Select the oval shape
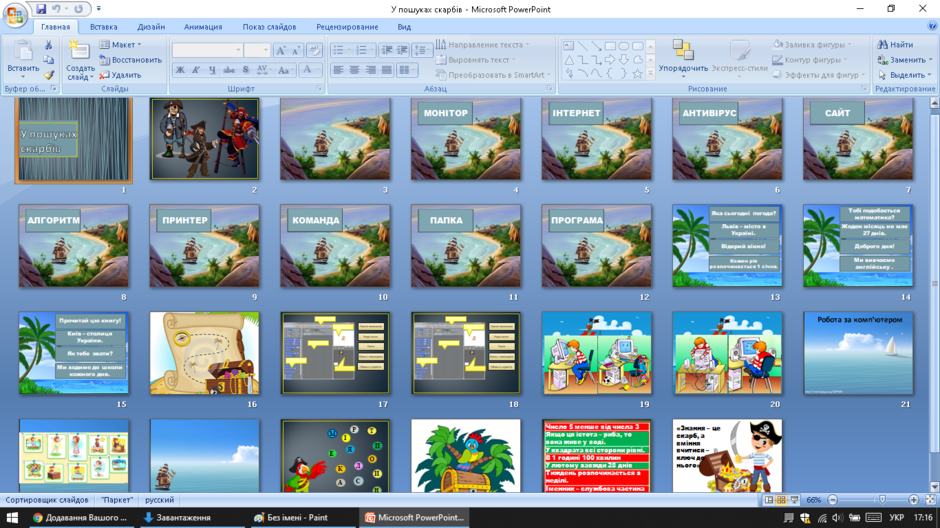This screenshot has height=528, width=940. [624, 46]
